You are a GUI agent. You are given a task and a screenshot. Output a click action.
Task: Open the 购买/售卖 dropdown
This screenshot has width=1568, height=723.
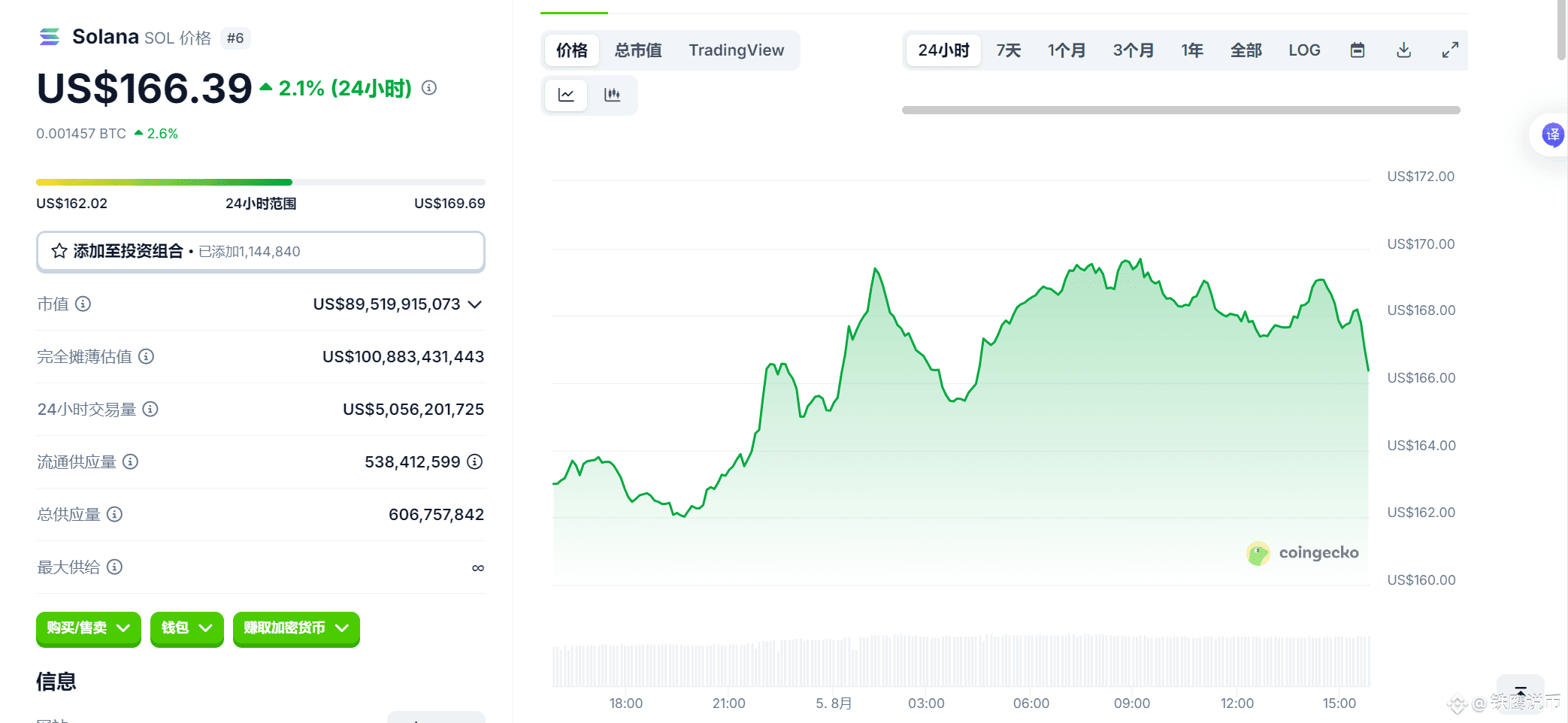pos(88,628)
